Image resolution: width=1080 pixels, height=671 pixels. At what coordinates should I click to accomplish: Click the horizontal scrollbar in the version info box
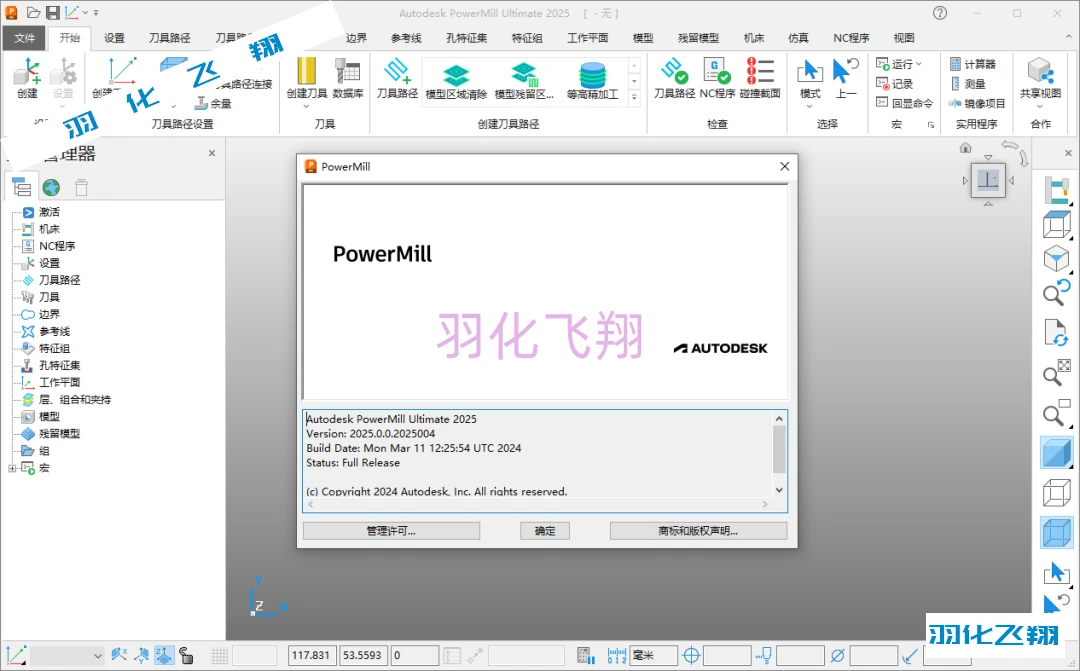pos(538,504)
